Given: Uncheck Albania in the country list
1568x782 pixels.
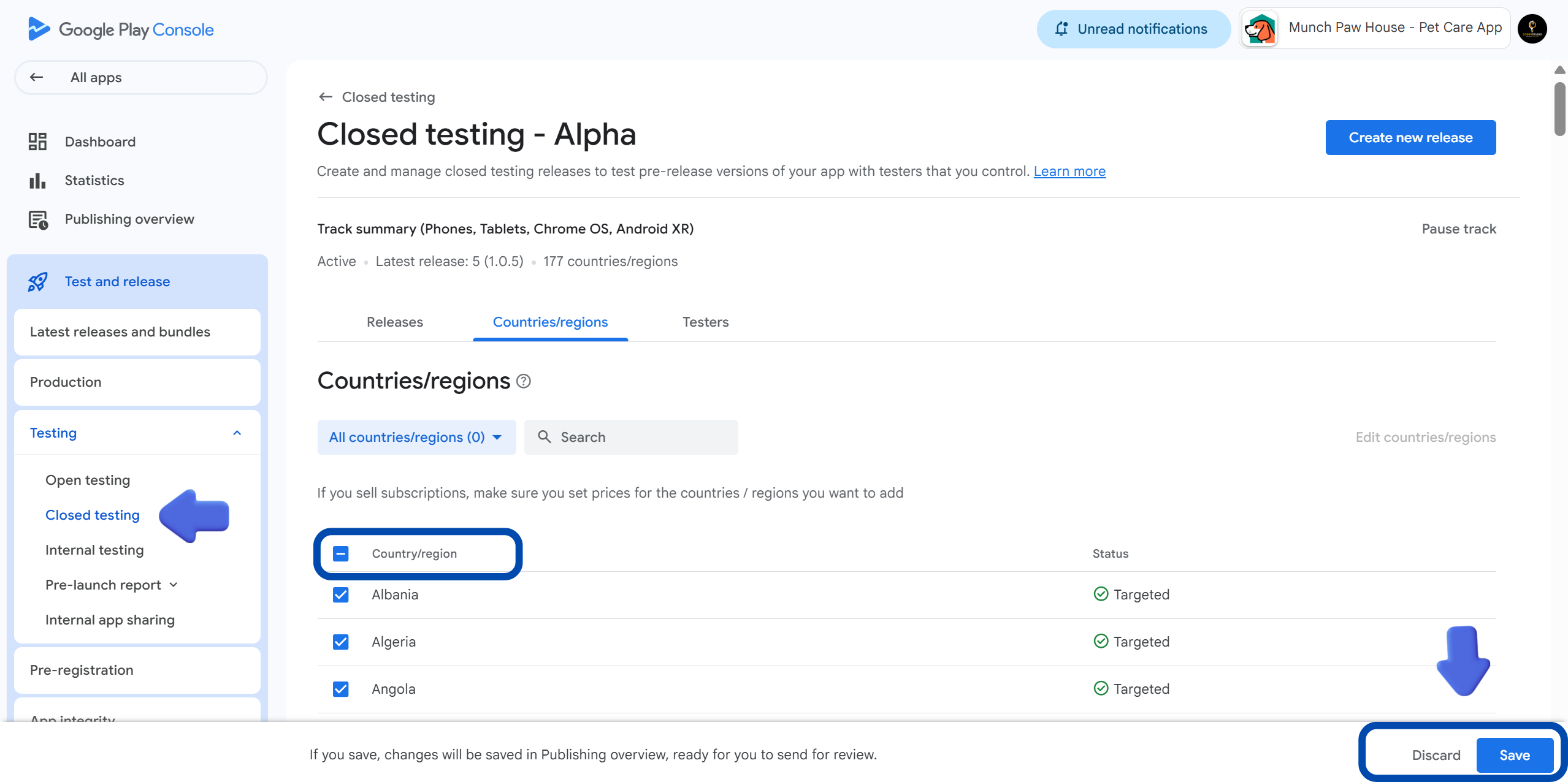Looking at the screenshot, I should (x=340, y=594).
